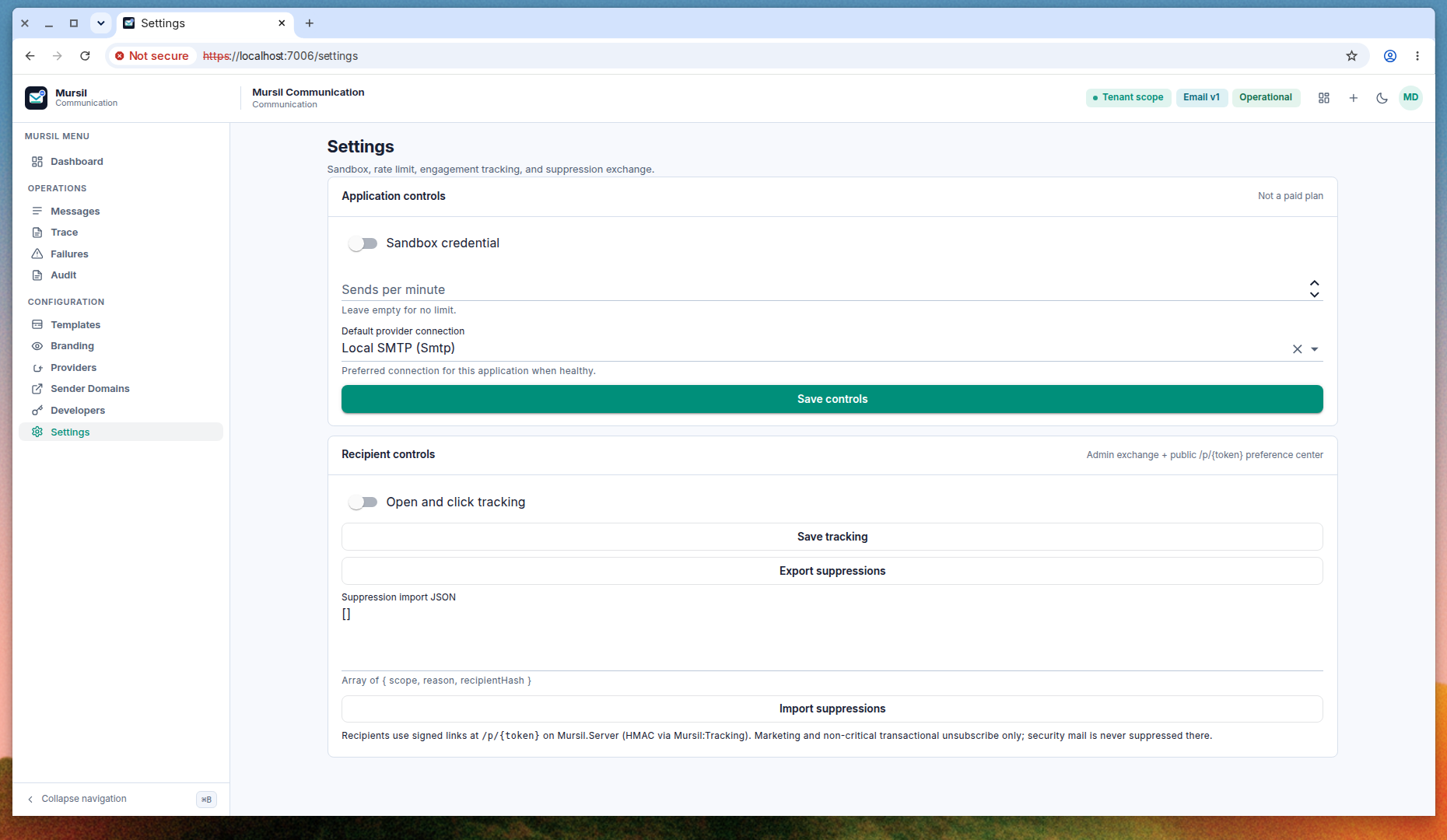Open Sender Domains page
1447x840 pixels.
(x=121, y=389)
